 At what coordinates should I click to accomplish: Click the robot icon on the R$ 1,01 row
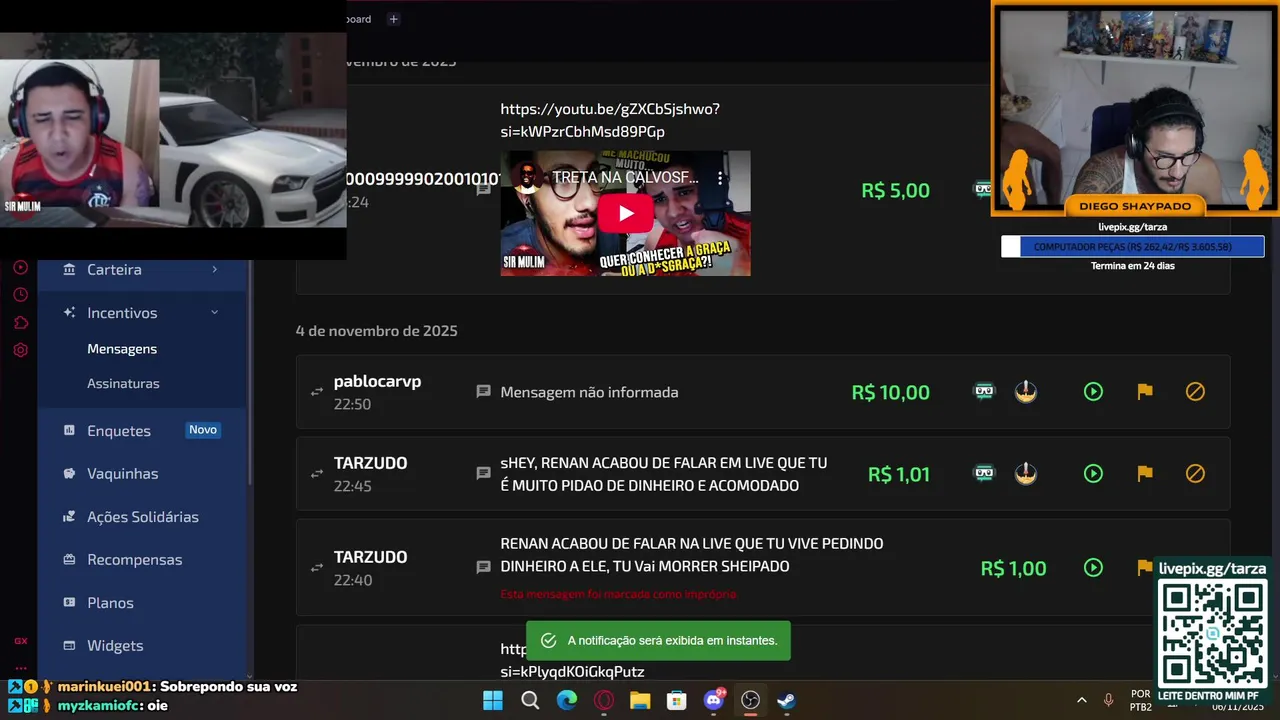[x=985, y=473]
